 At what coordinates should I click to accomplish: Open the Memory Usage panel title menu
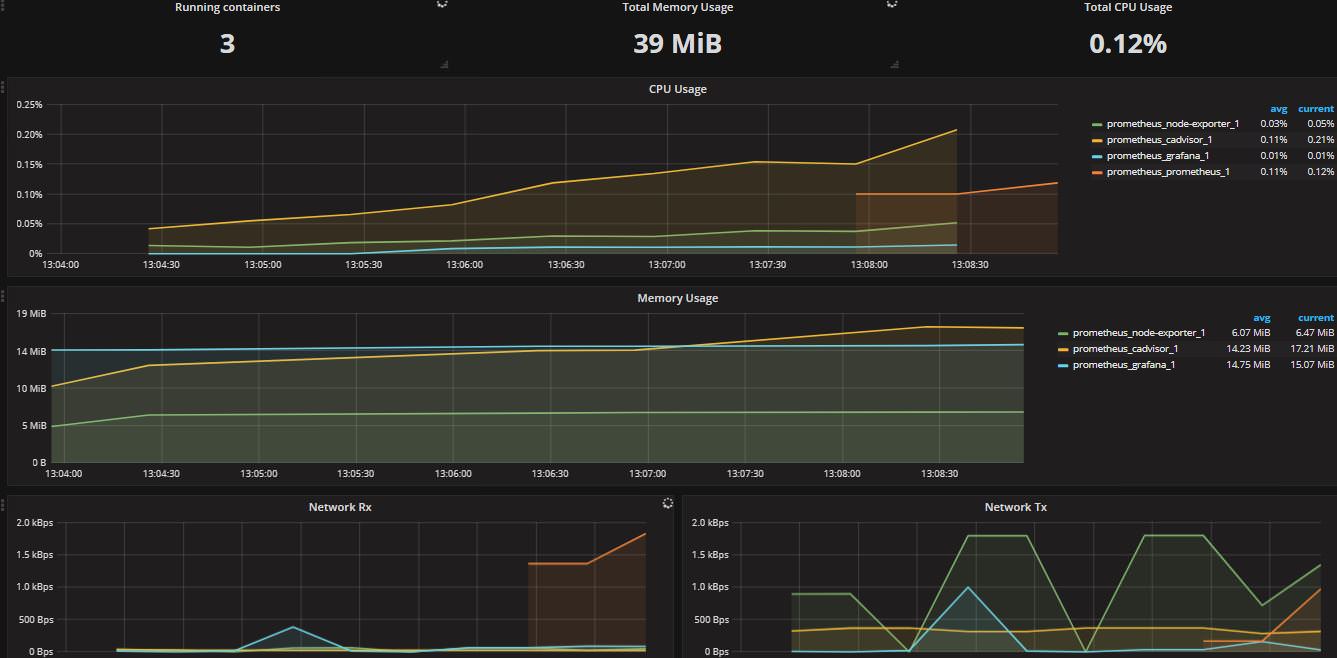[677, 297]
